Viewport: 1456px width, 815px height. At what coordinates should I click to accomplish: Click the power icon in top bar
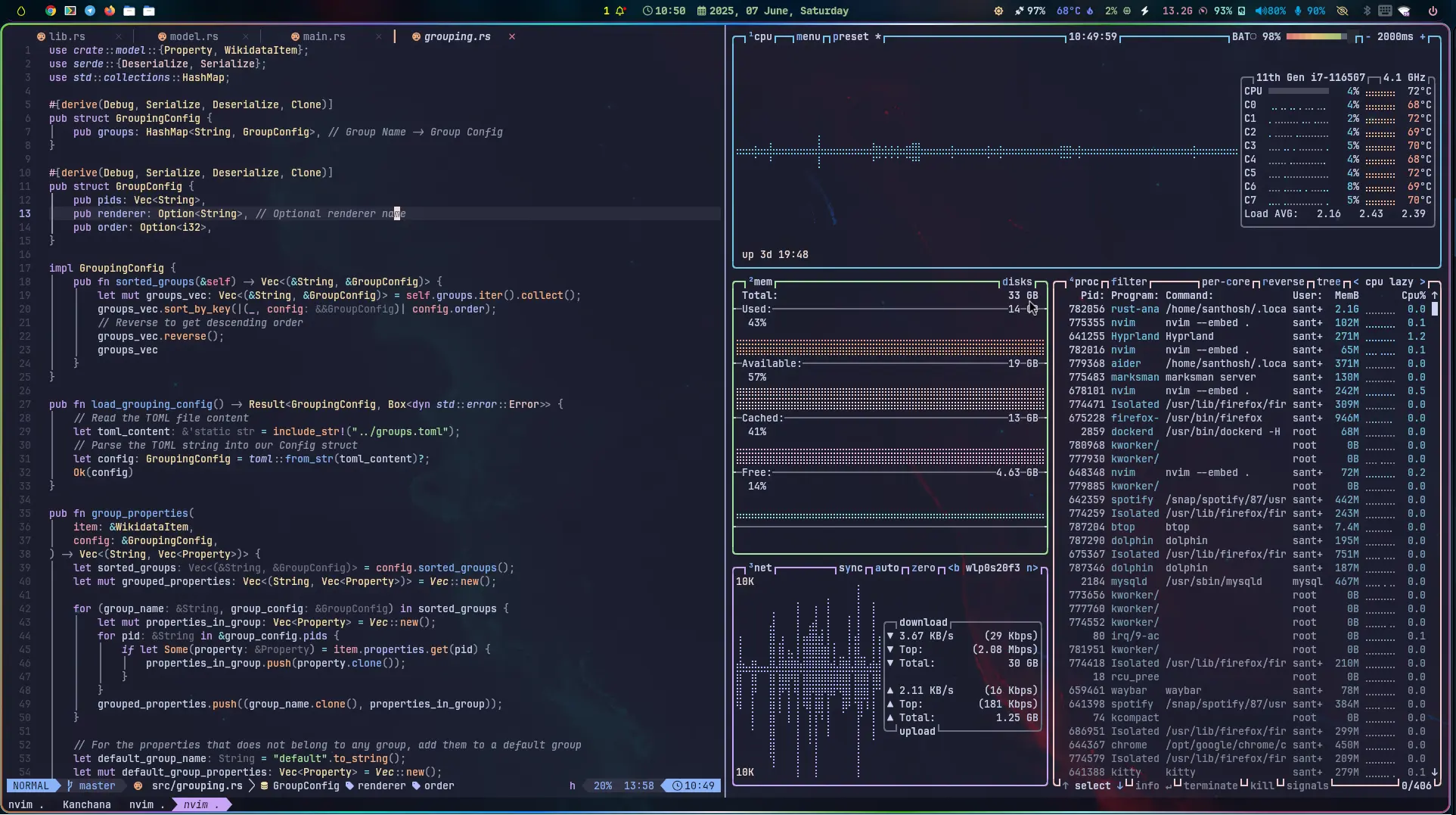click(x=1433, y=11)
